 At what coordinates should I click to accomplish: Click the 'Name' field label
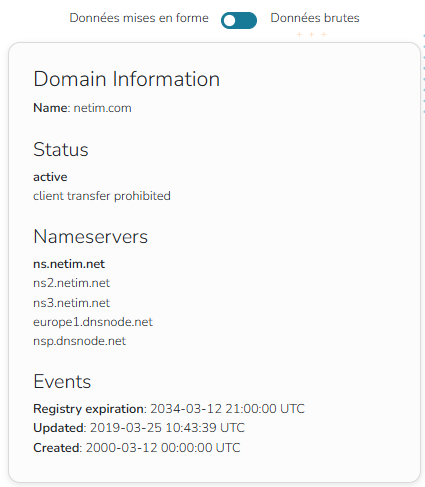point(50,108)
